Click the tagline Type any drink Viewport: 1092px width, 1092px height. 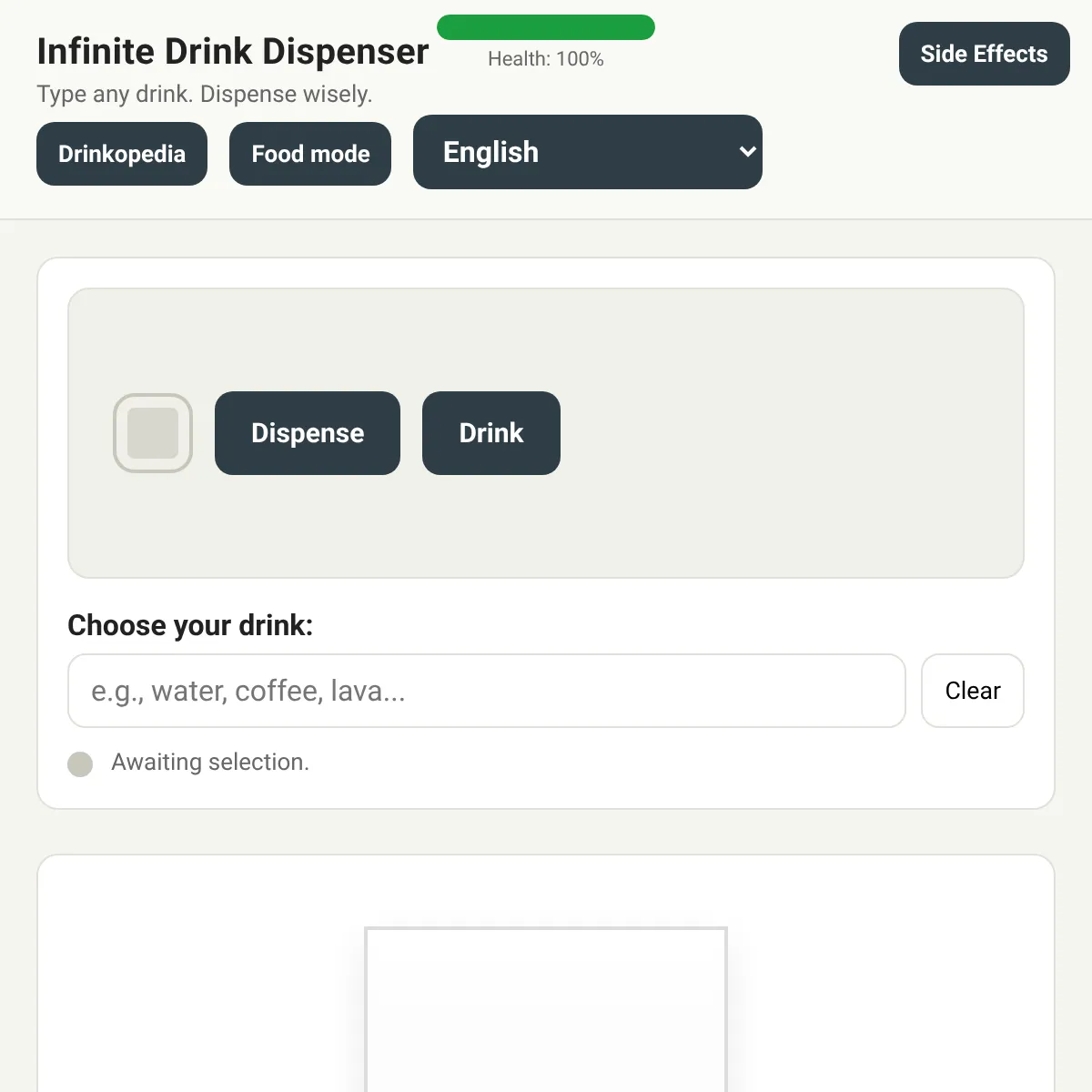tap(205, 95)
